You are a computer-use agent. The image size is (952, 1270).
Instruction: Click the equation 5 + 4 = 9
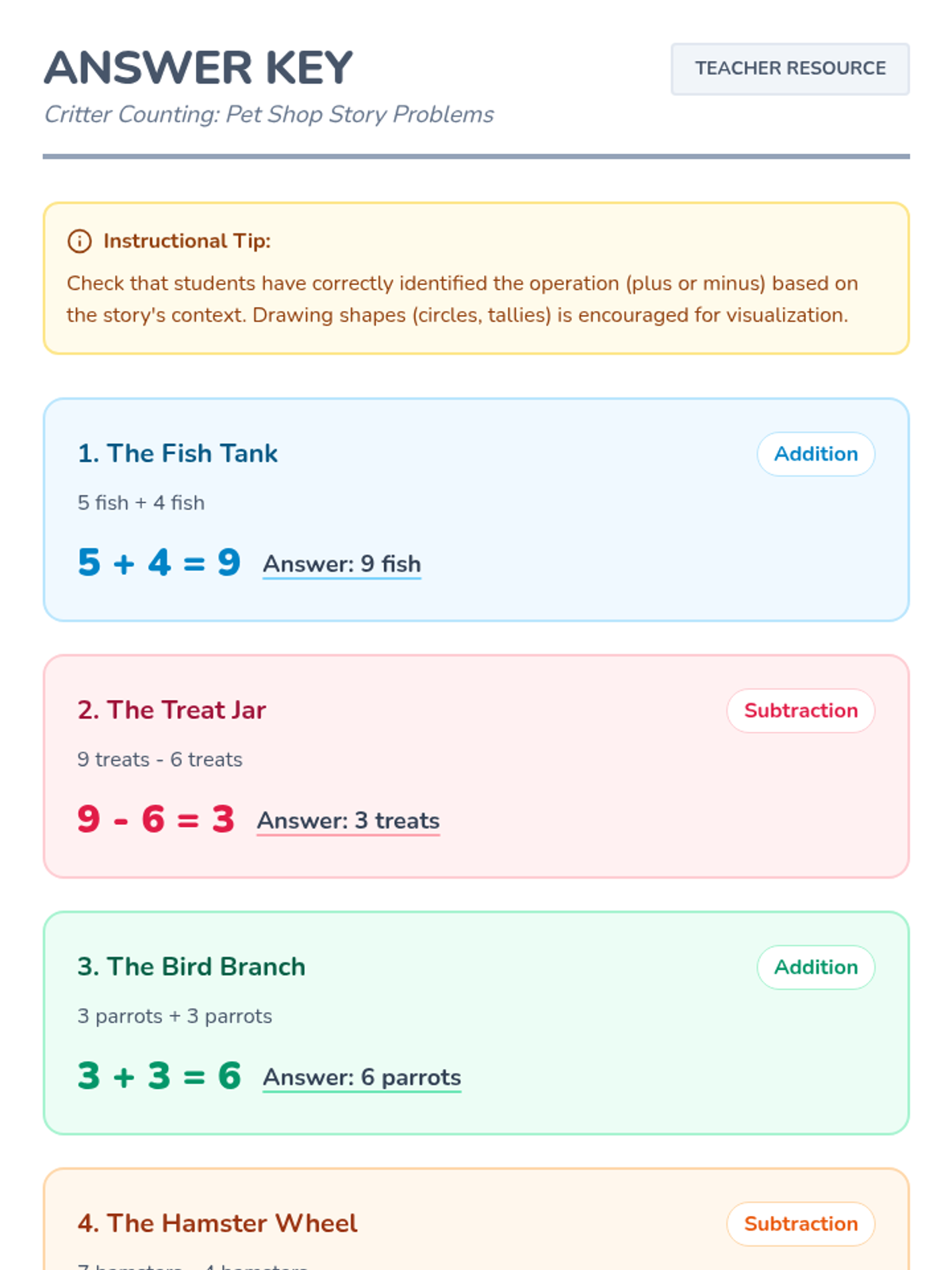(159, 563)
